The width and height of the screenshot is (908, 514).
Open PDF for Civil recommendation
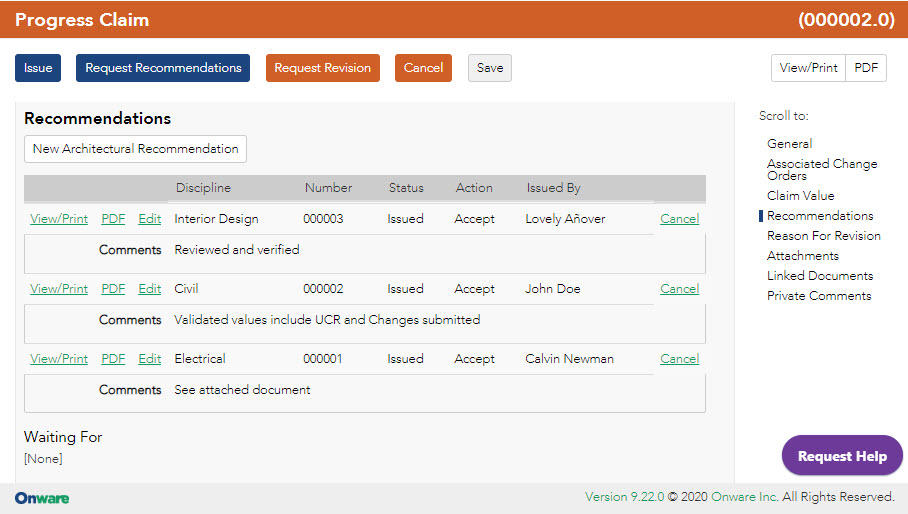pyautogui.click(x=113, y=289)
